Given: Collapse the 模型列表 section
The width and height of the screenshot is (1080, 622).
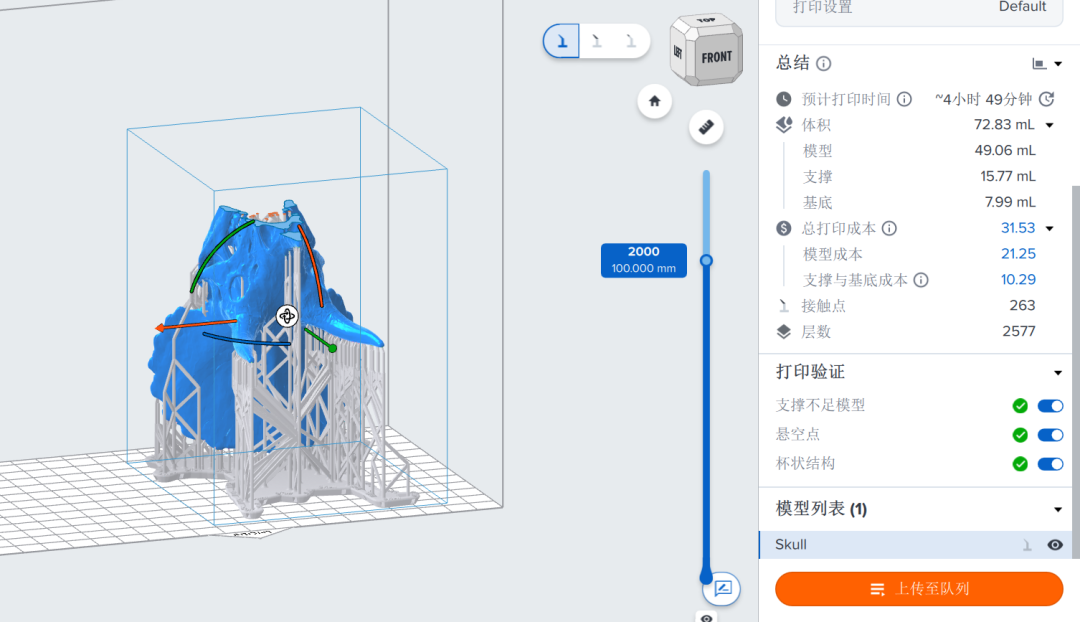Looking at the screenshot, I should (x=1058, y=510).
